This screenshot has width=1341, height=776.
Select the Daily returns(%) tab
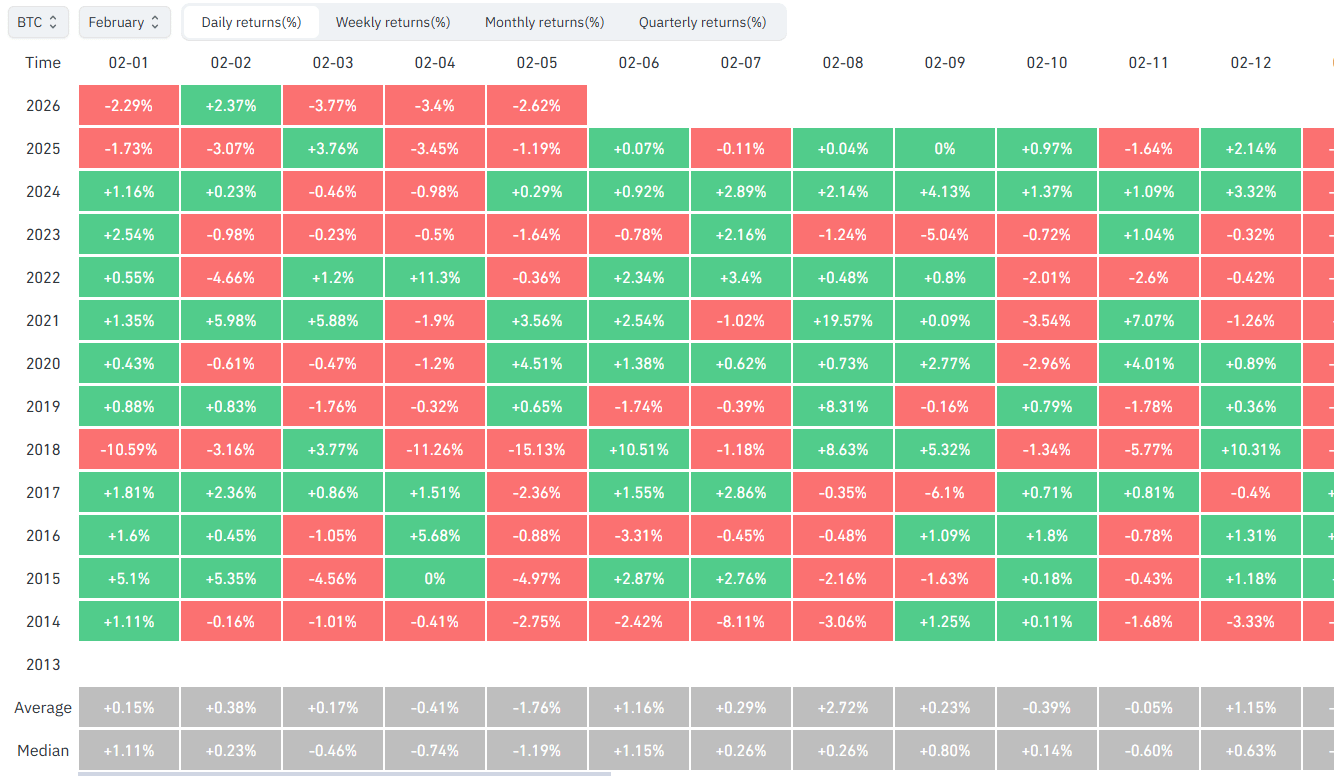tap(250, 22)
